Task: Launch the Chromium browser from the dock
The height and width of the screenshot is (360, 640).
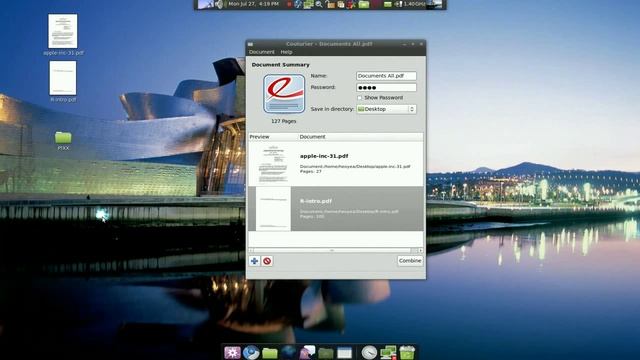Action: tap(251, 352)
